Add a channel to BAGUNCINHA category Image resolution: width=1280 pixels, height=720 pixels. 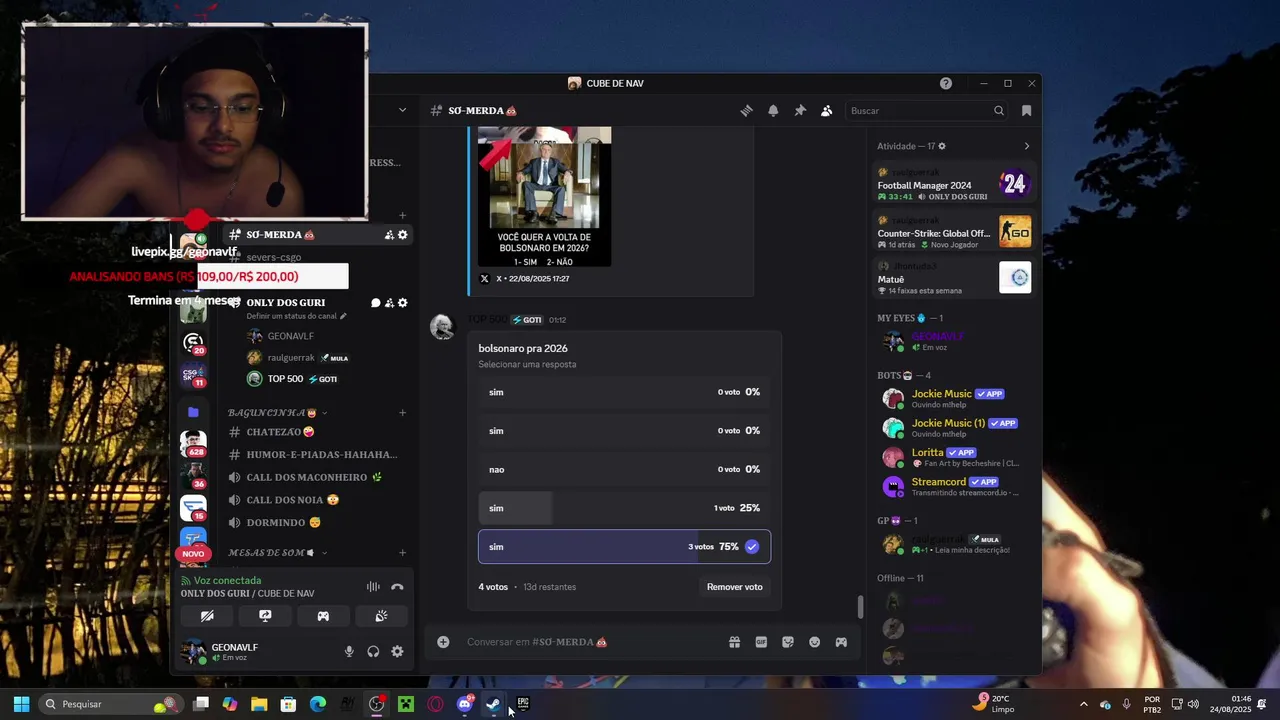tap(403, 413)
